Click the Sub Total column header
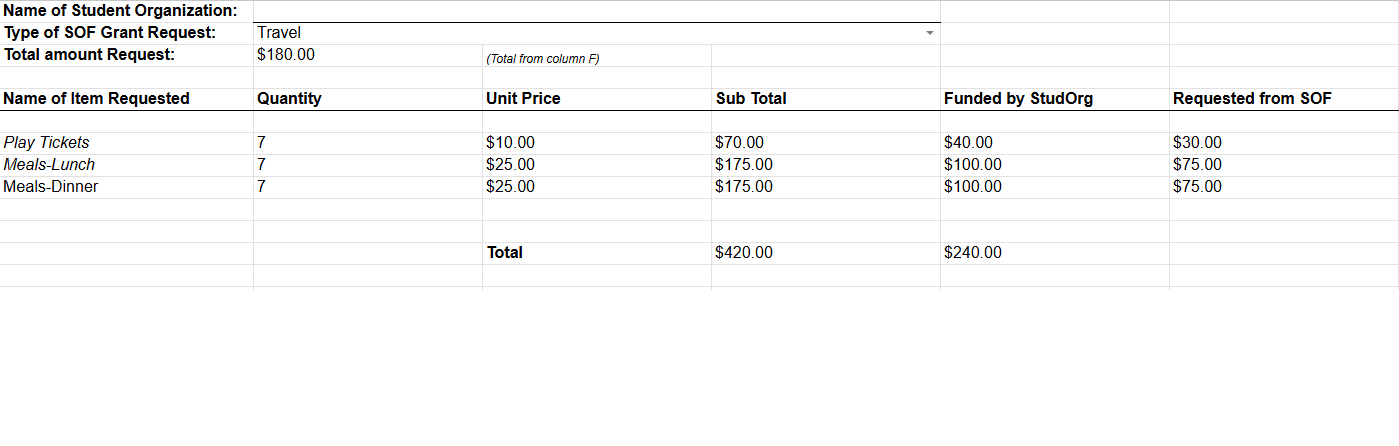The width and height of the screenshot is (1399, 446). 826,99
